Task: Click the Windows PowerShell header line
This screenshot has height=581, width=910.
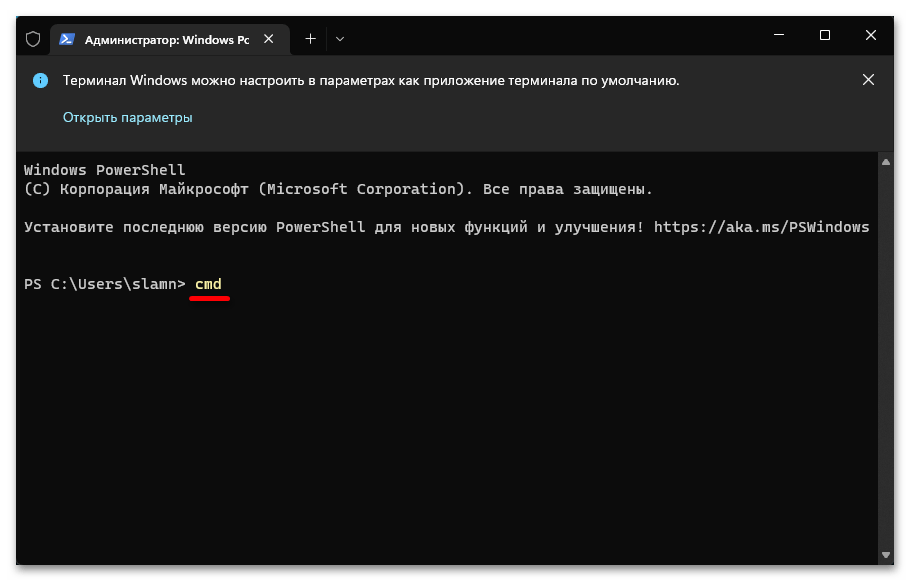Action: point(104,170)
